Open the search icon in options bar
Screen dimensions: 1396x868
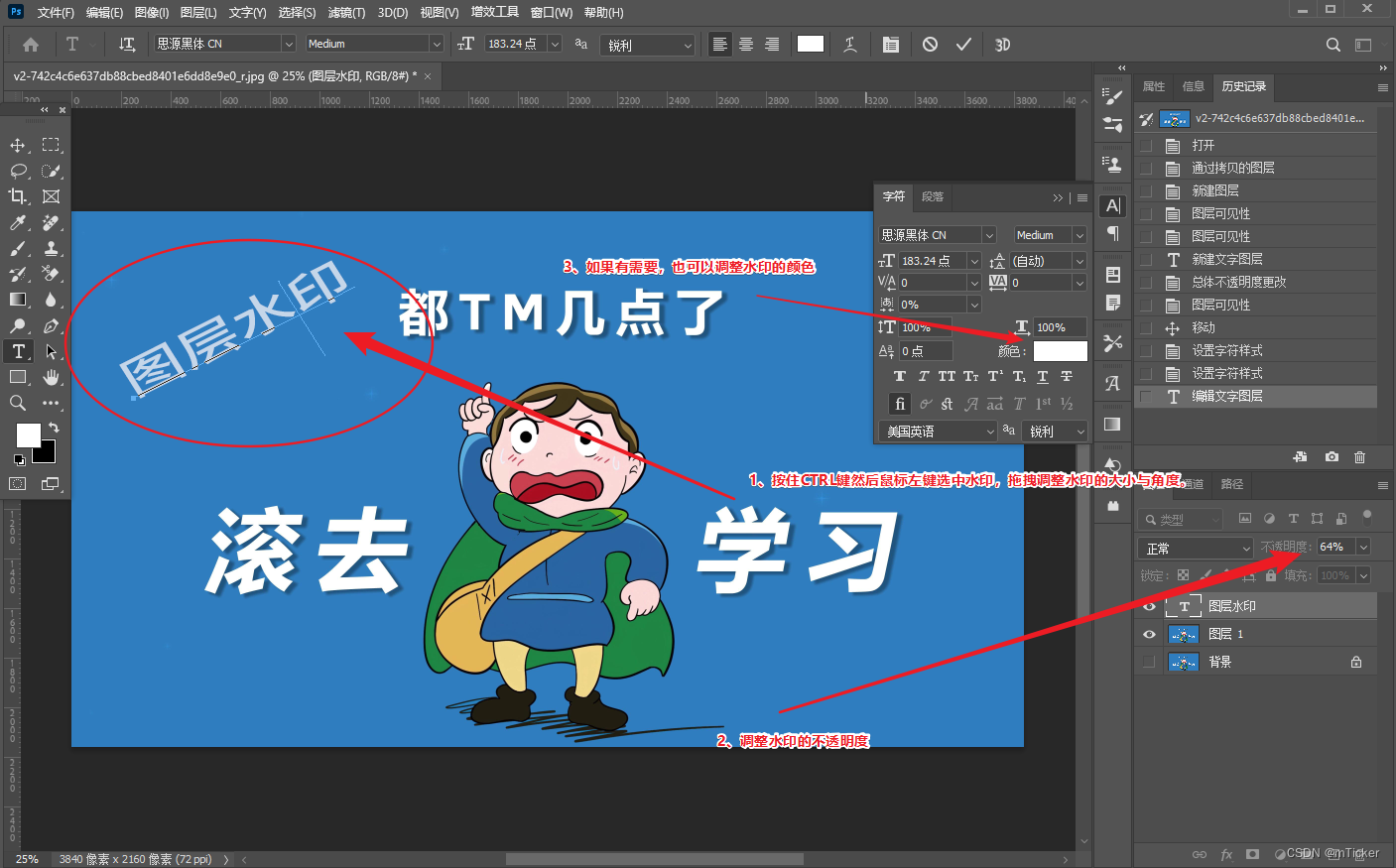tap(1333, 45)
